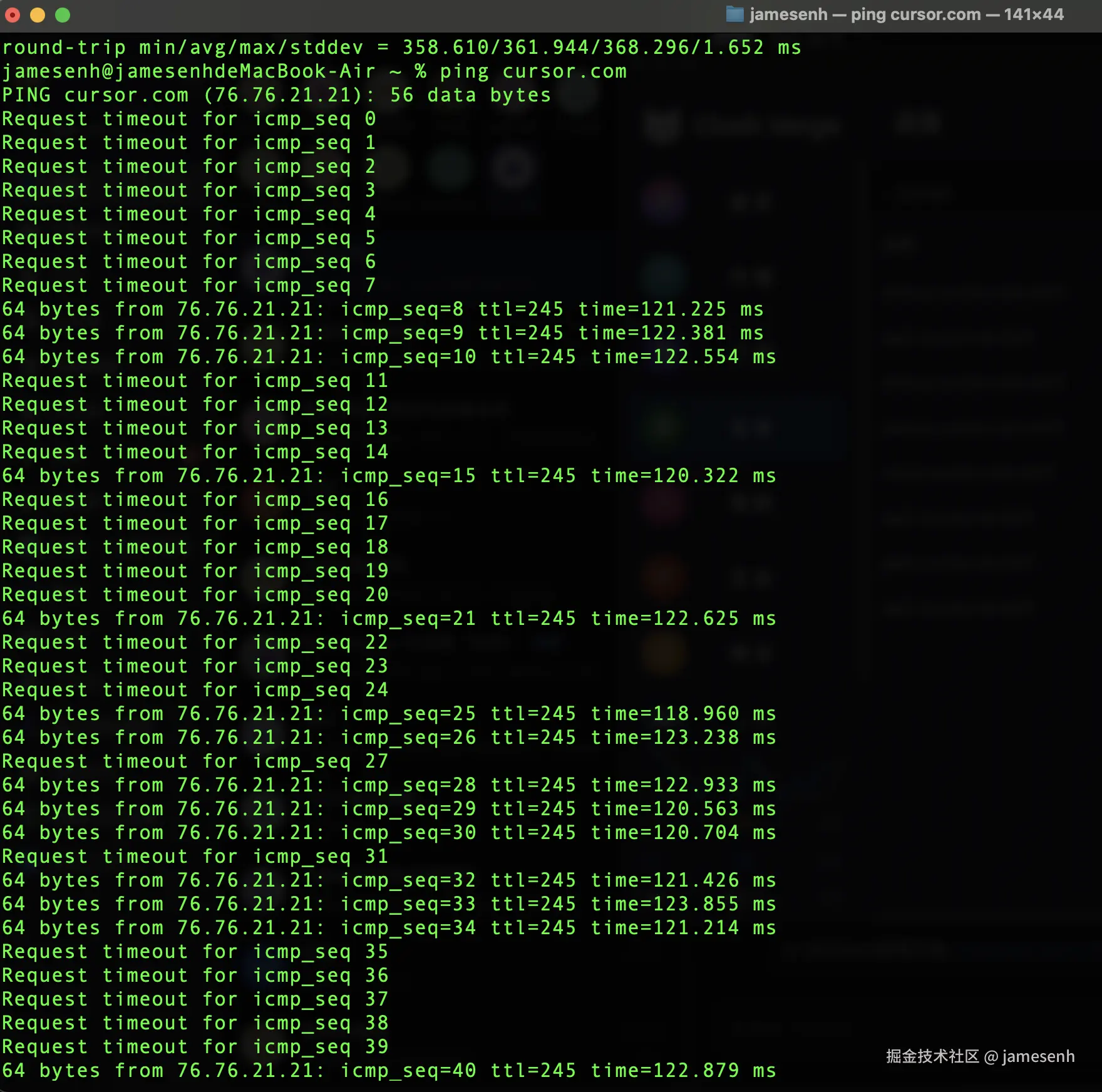1102x1092 pixels.
Task: Click the Request timeout line for icmp_seq 0
Action: point(188,119)
